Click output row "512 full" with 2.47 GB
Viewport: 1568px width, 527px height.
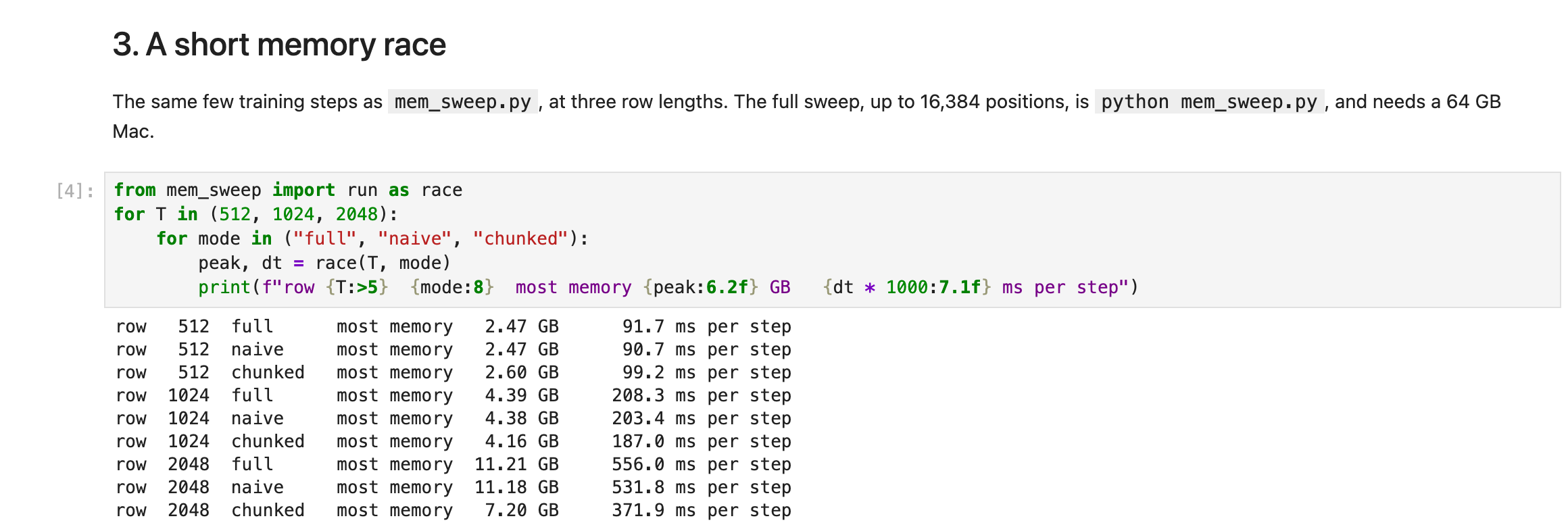point(454,327)
